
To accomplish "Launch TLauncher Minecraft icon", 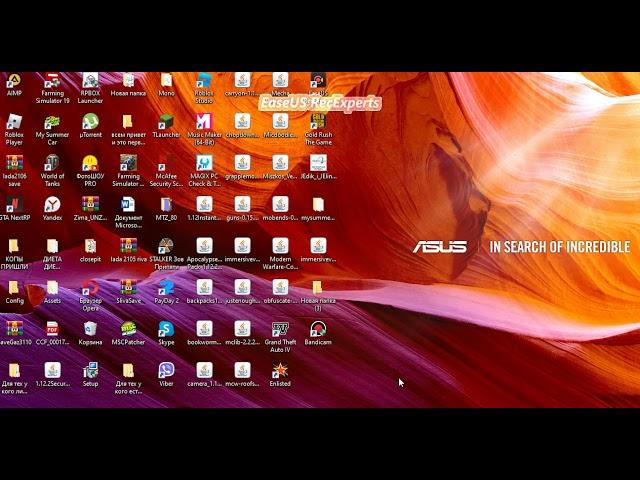I will tap(166, 126).
